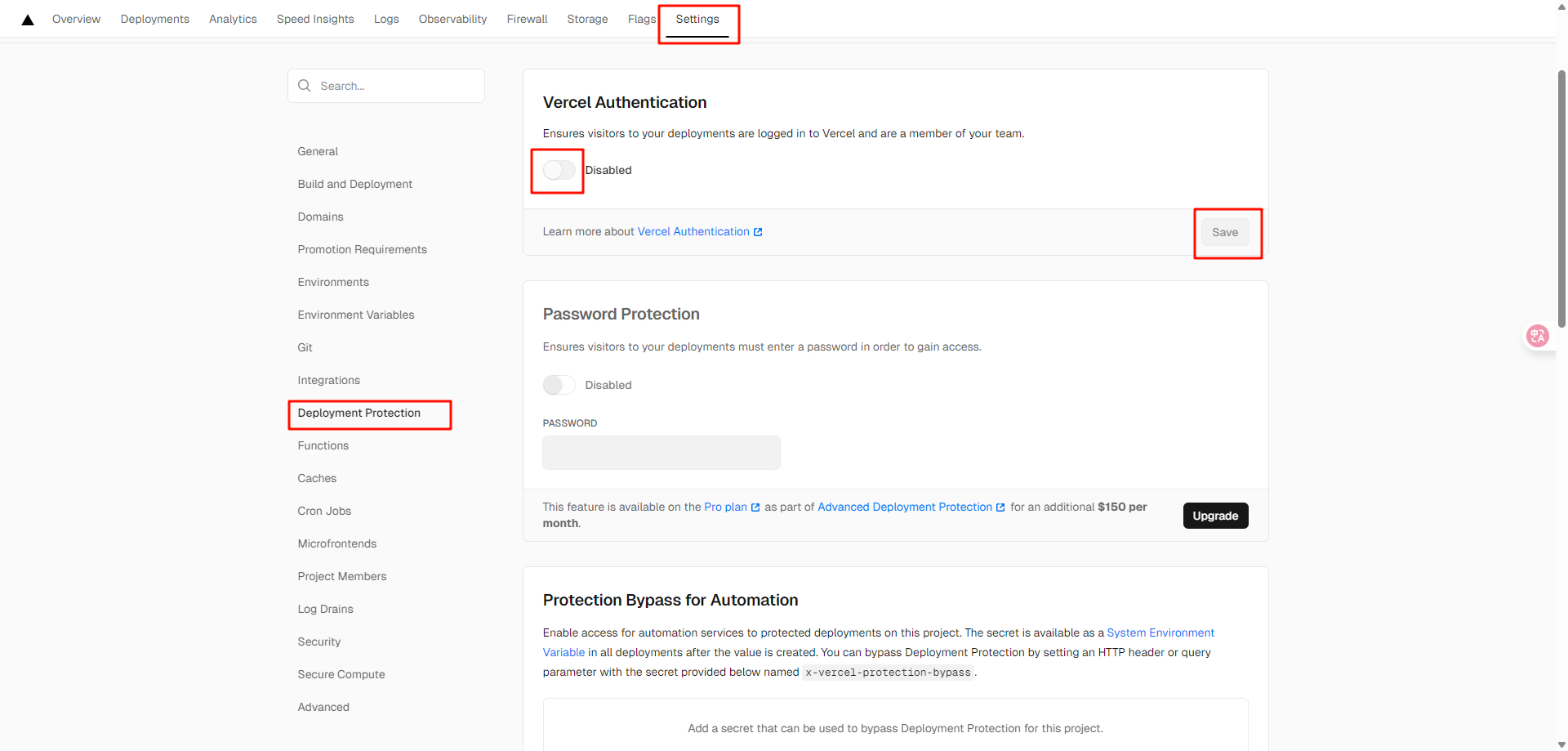The image size is (1568, 751).
Task: Go to Git settings
Action: point(305,347)
